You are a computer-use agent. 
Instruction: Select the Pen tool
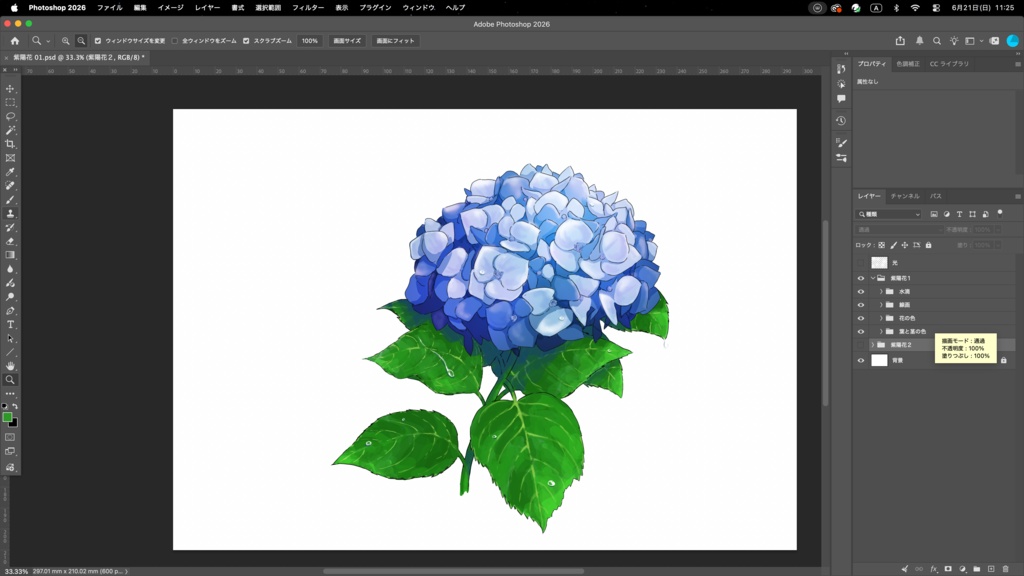(10, 311)
